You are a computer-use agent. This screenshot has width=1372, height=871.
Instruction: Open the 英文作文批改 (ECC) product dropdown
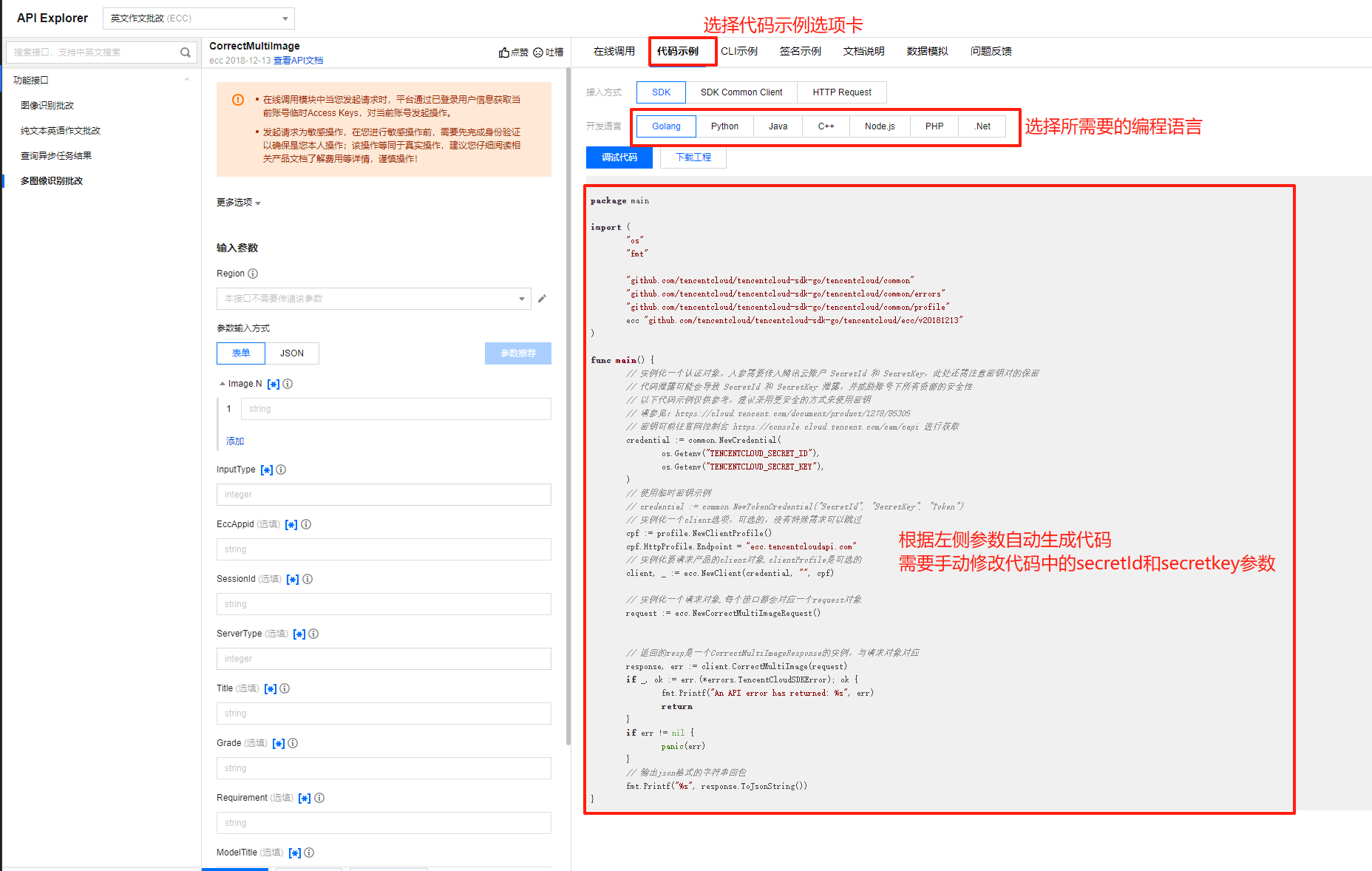tap(199, 18)
